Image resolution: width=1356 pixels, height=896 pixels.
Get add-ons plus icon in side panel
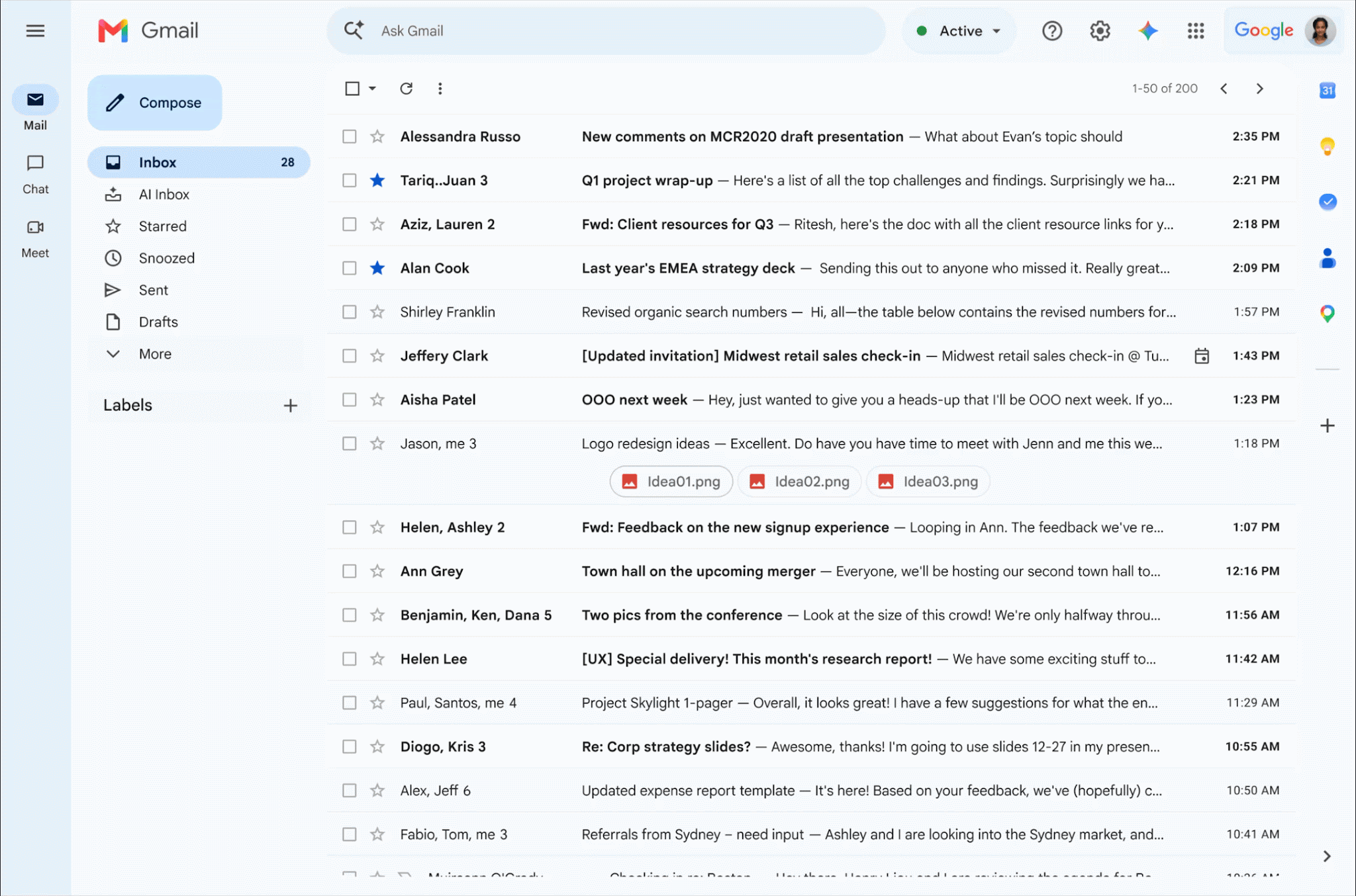coord(1327,426)
